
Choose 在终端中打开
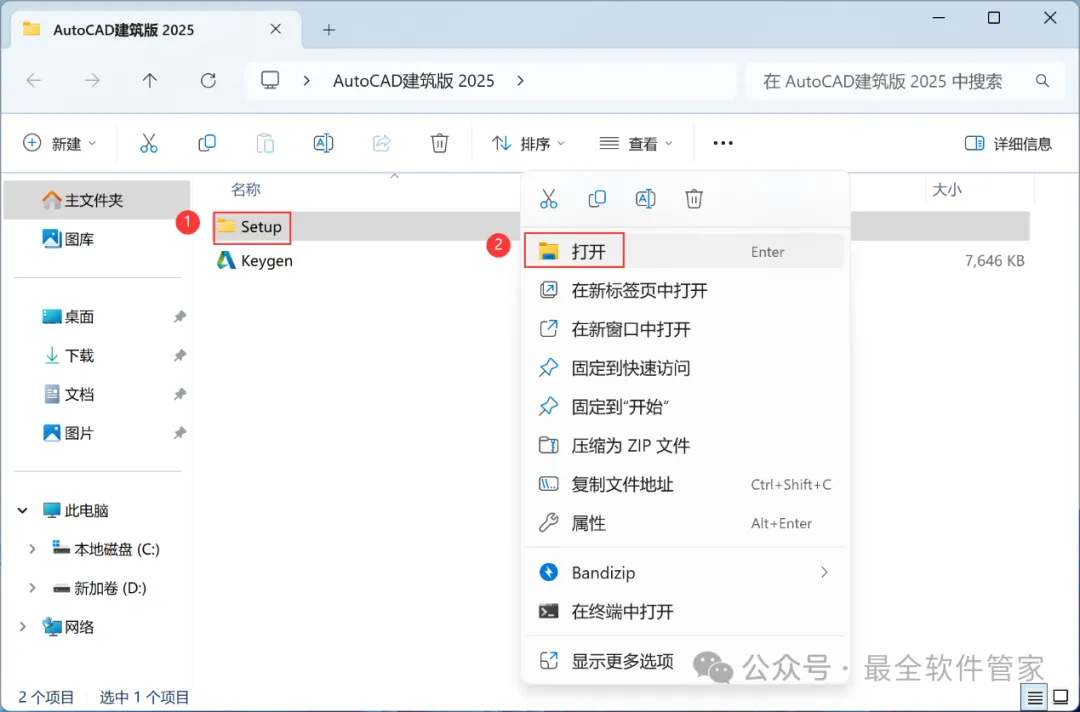(x=685, y=611)
